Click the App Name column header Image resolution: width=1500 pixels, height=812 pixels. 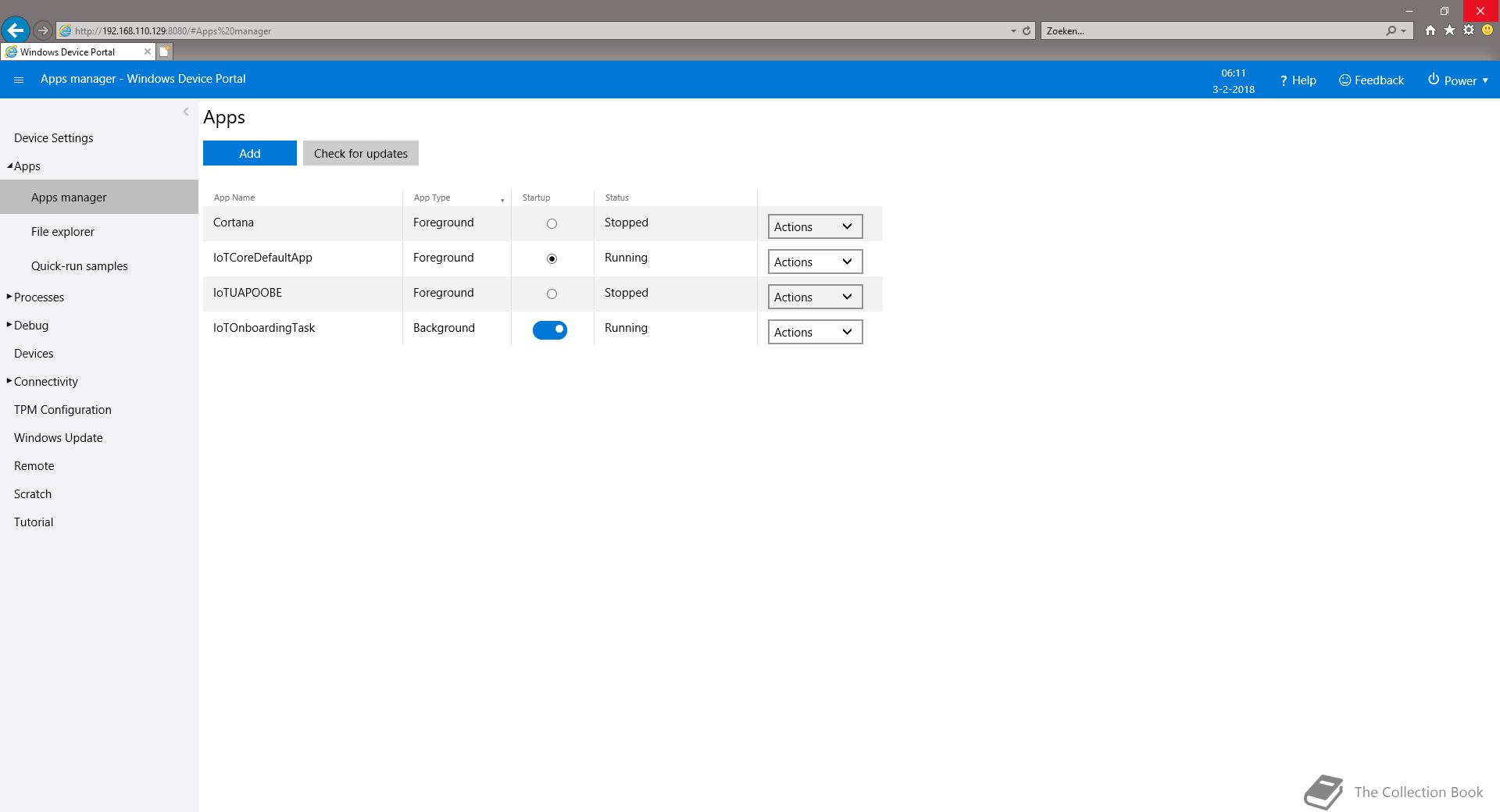234,198
